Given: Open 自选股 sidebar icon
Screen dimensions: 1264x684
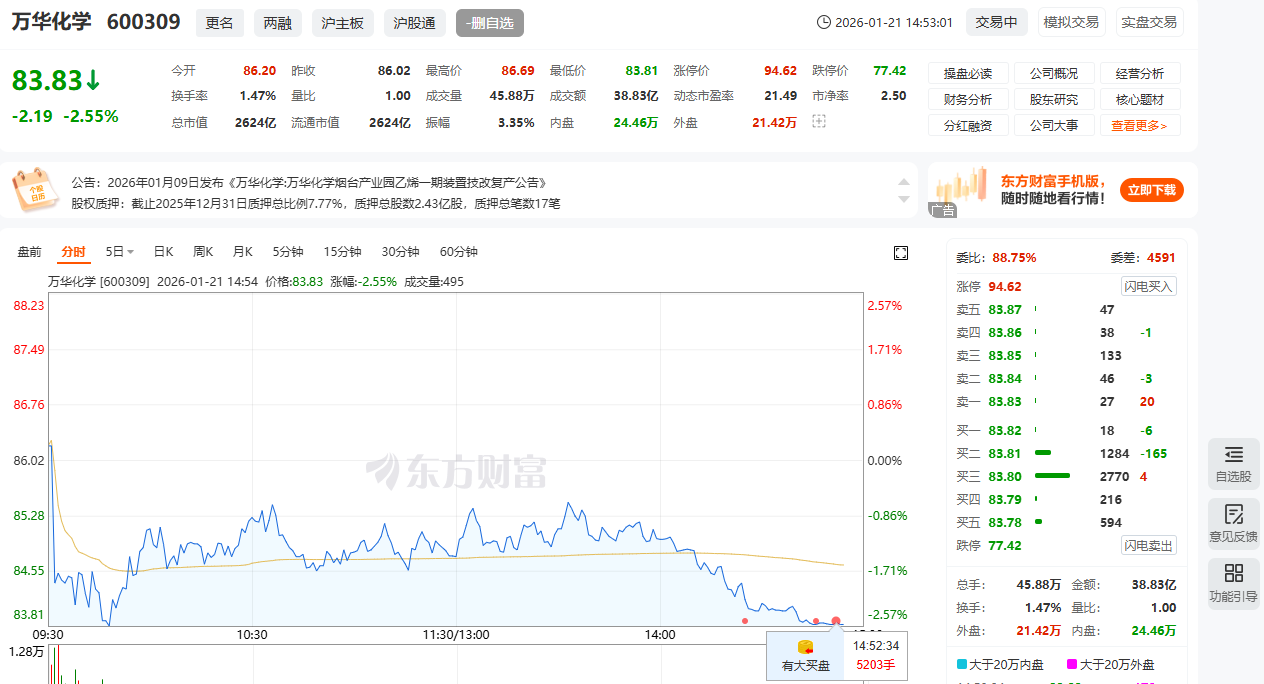Looking at the screenshot, I should [1234, 464].
